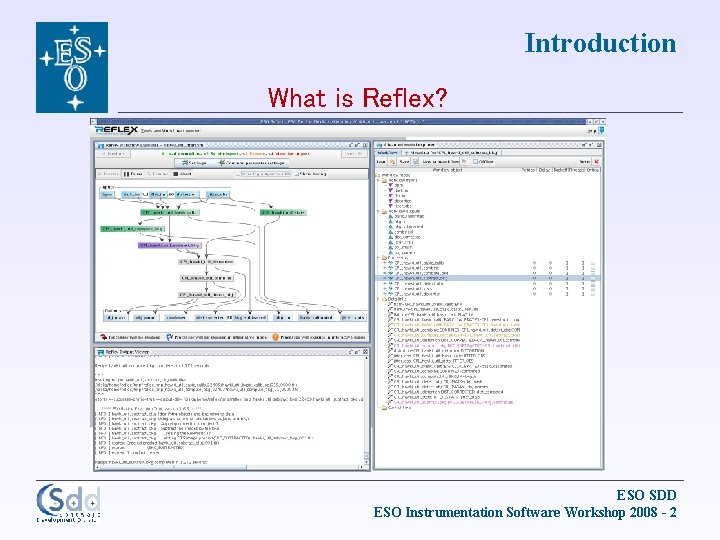720x540 pixels.
Task: Collapse the Pipelines folder in tree
Action: tap(379, 258)
